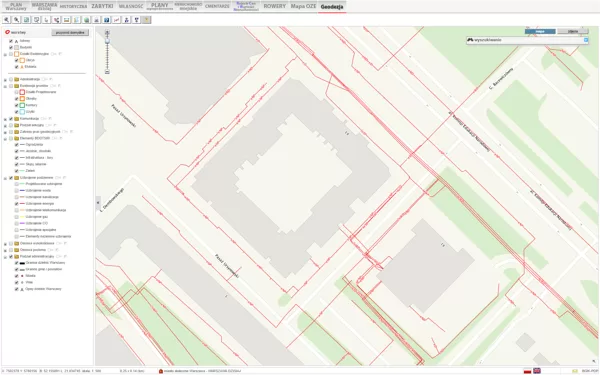The width and height of the screenshot is (600, 375).
Task: Switch to the PLAN Warszawy tab
Action: pos(16,6)
